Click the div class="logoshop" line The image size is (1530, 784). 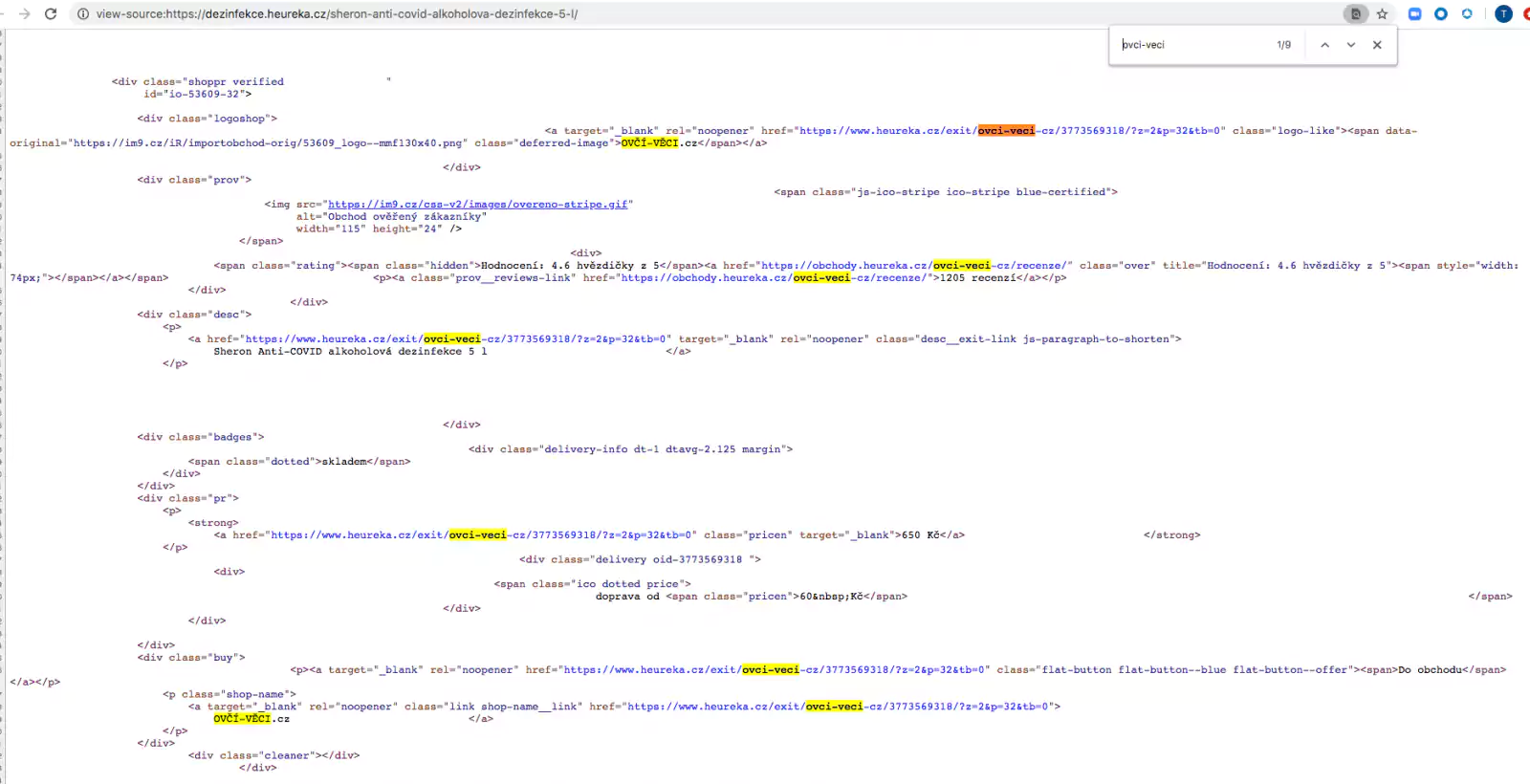(x=208, y=119)
